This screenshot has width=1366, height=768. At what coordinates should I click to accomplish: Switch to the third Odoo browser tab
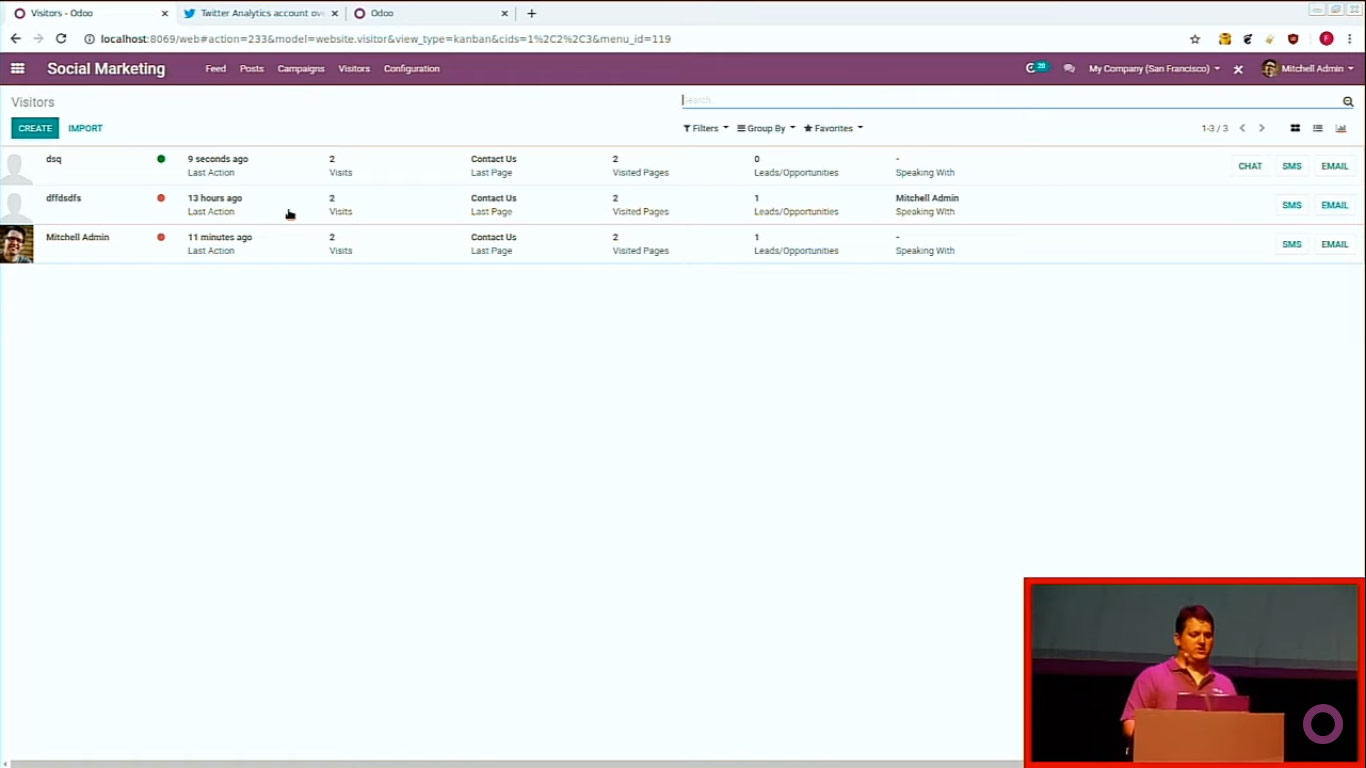430,13
